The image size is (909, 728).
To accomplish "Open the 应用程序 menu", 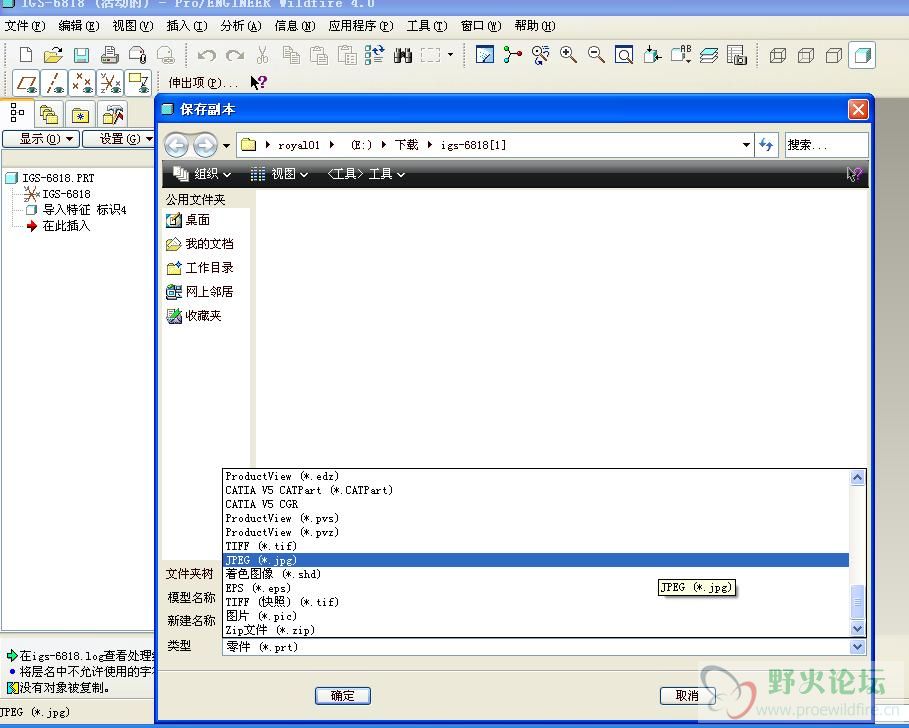I will point(361,26).
